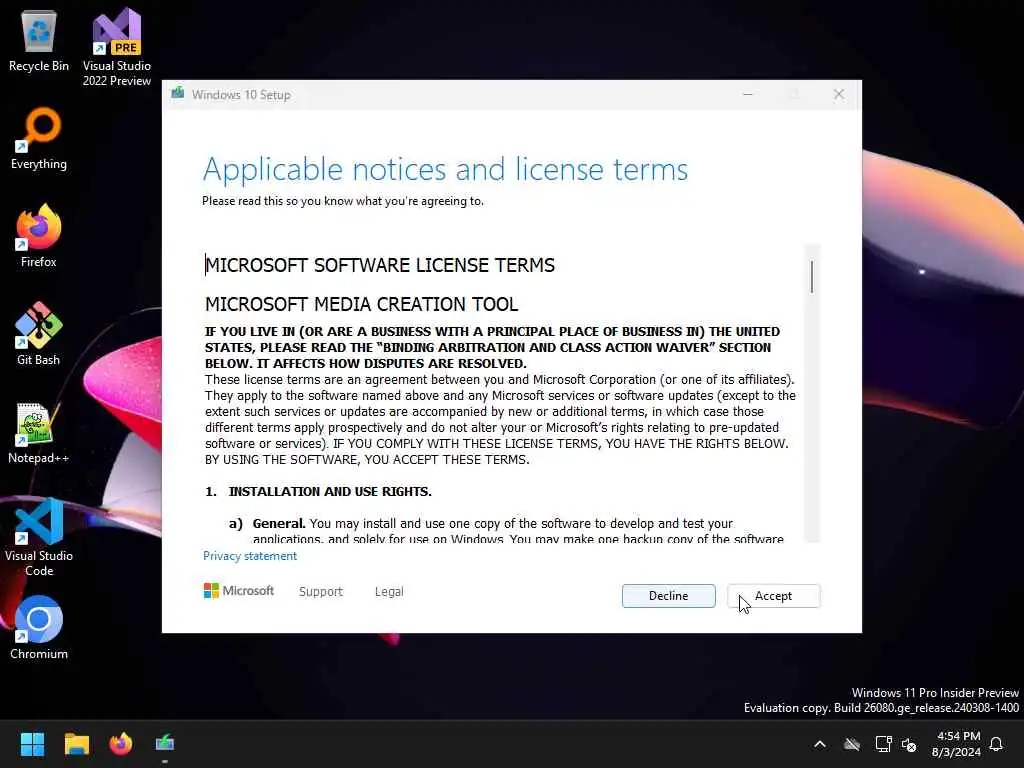Accept the license terms
This screenshot has height=768, width=1024.
pos(773,596)
